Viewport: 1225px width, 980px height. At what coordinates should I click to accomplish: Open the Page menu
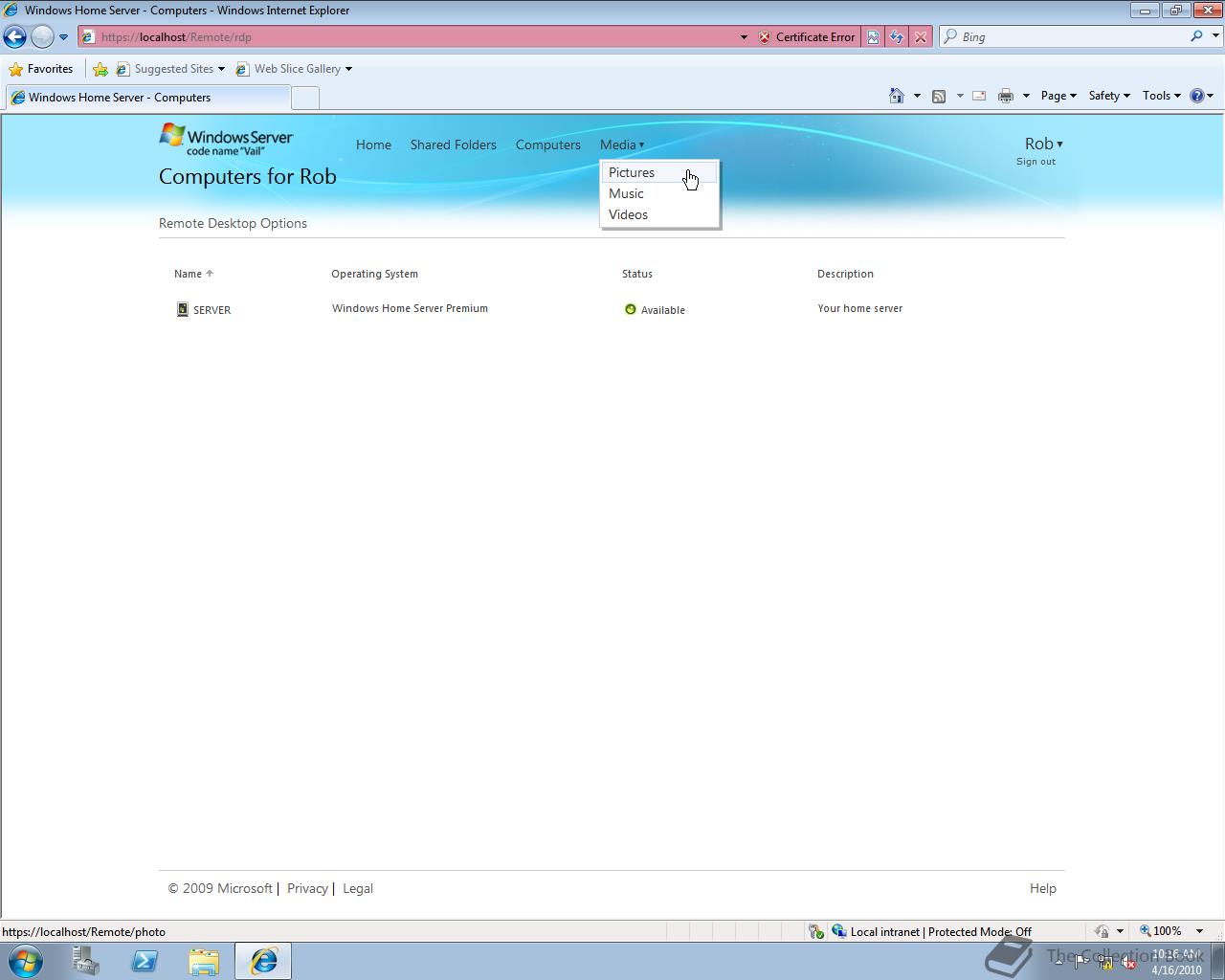pyautogui.click(x=1058, y=96)
